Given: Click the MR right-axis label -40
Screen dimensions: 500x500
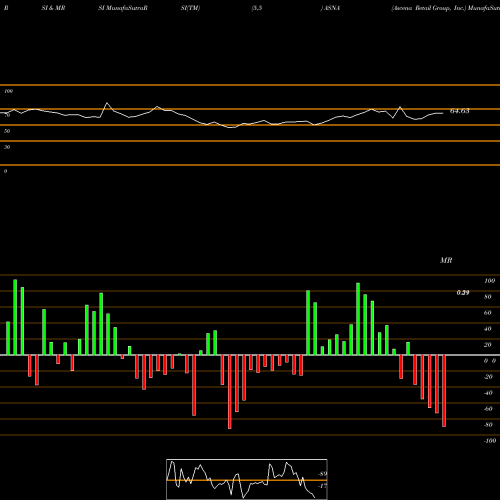Looking at the screenshot, I should point(488,393).
